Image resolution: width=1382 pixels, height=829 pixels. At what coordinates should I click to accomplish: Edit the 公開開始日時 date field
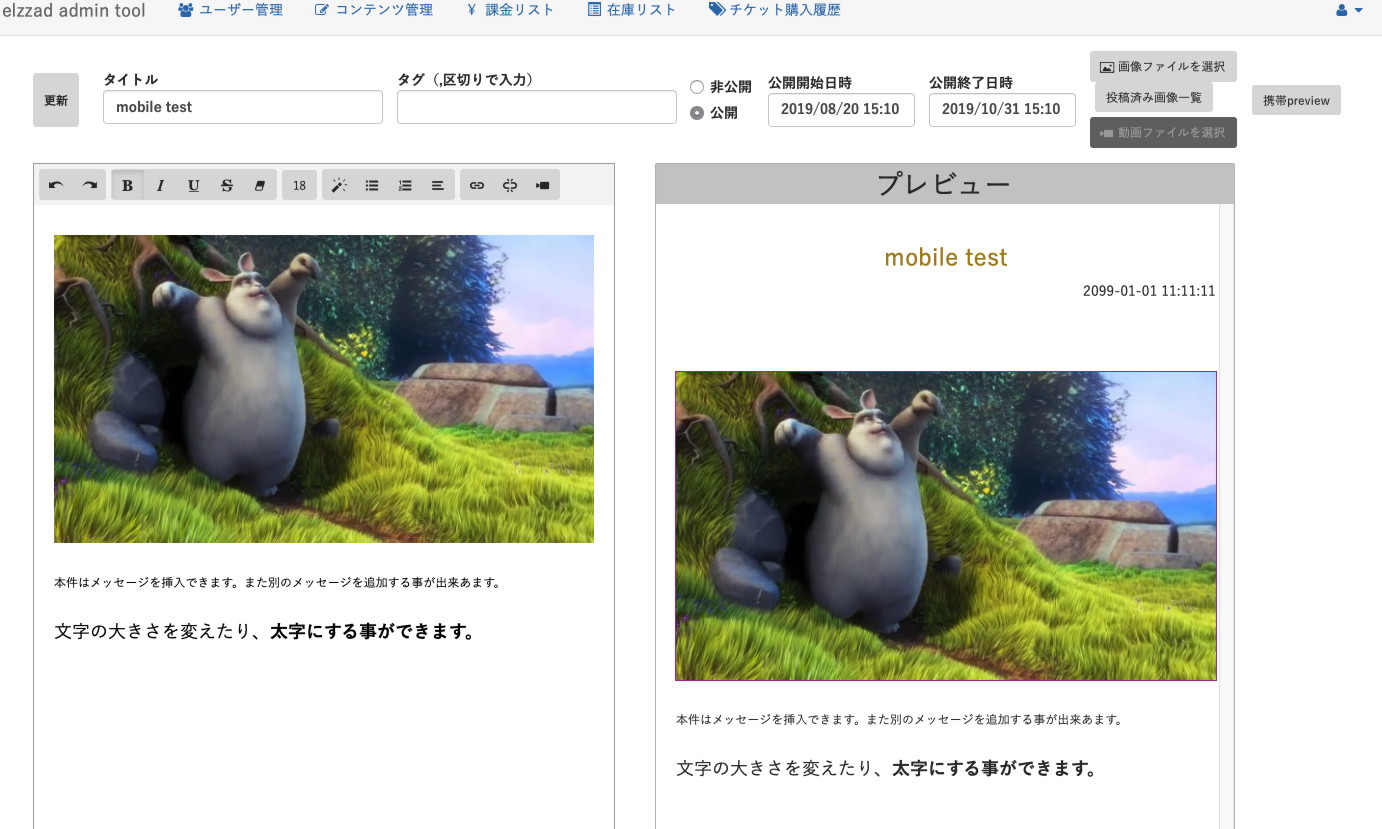point(841,109)
